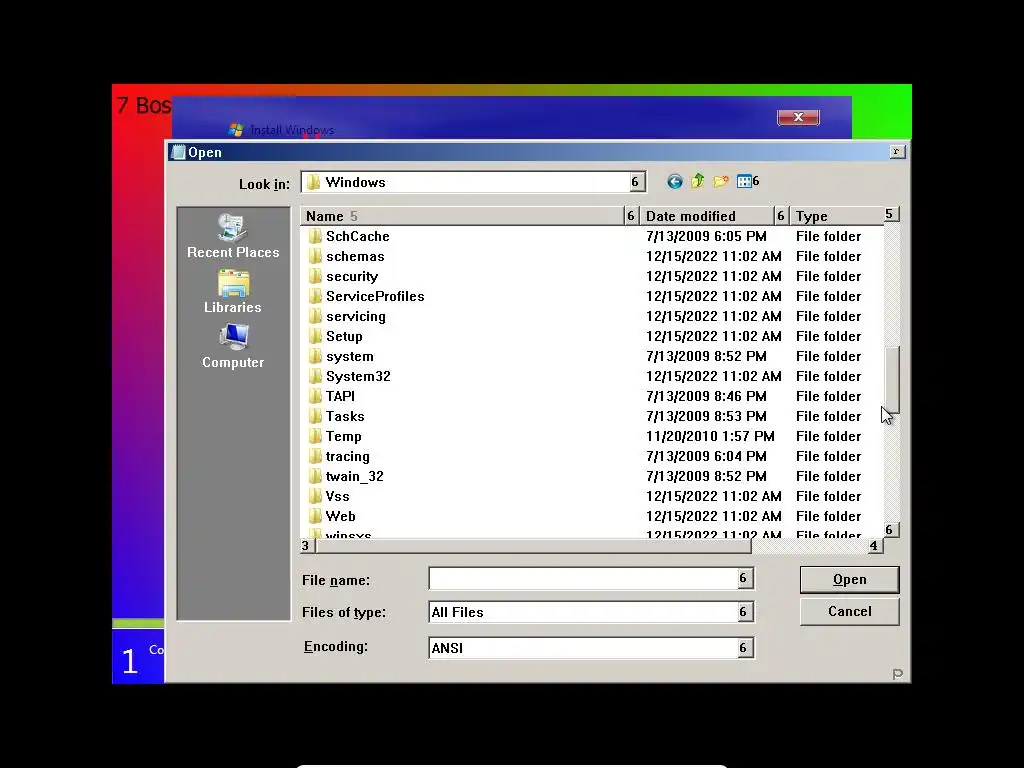Click File folder type in System32 row

828,376
